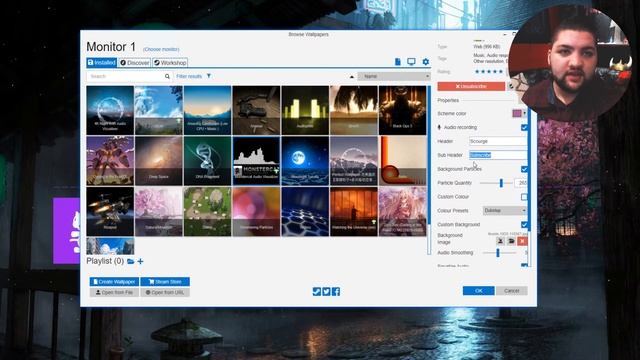Enable the Custom Colour checkbox

pos(524,197)
